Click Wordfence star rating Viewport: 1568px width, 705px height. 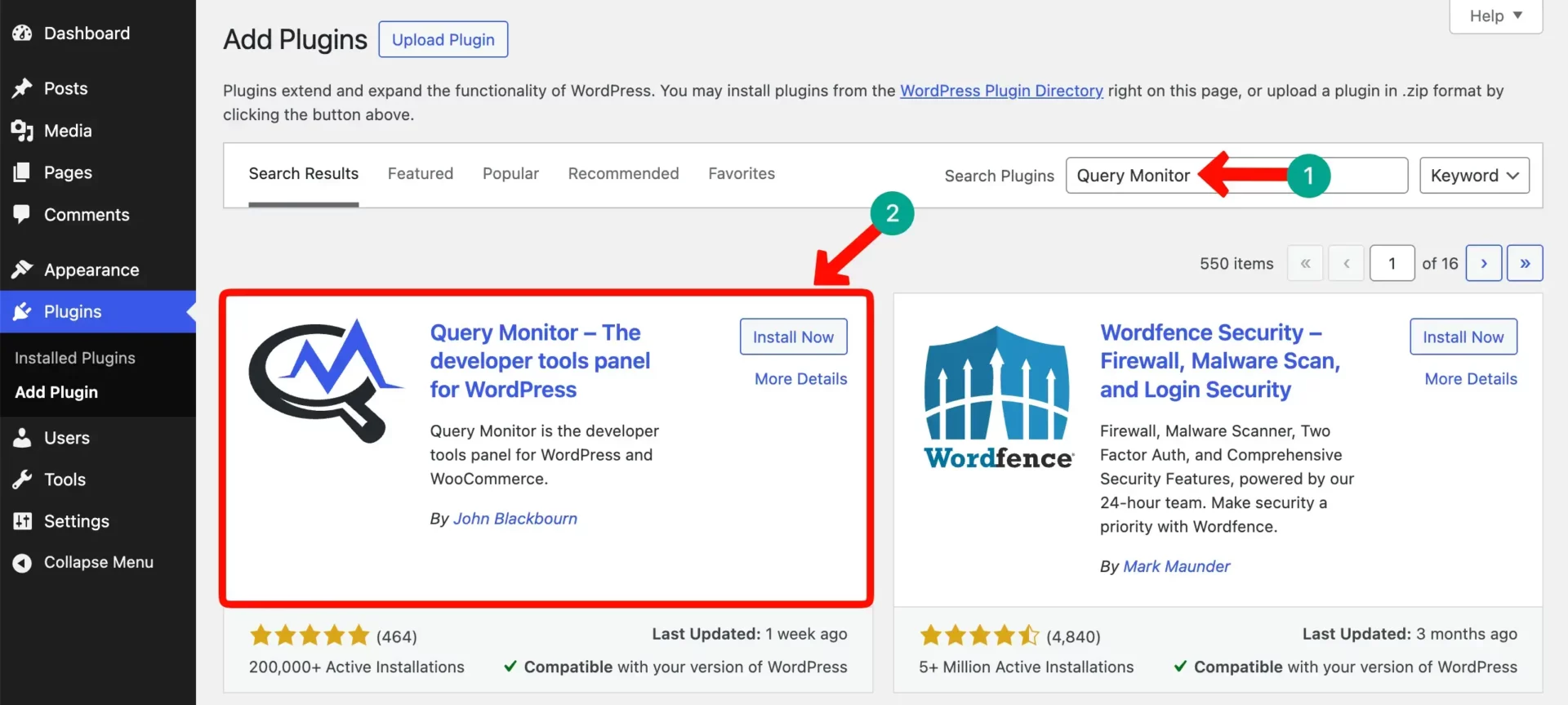coord(980,635)
